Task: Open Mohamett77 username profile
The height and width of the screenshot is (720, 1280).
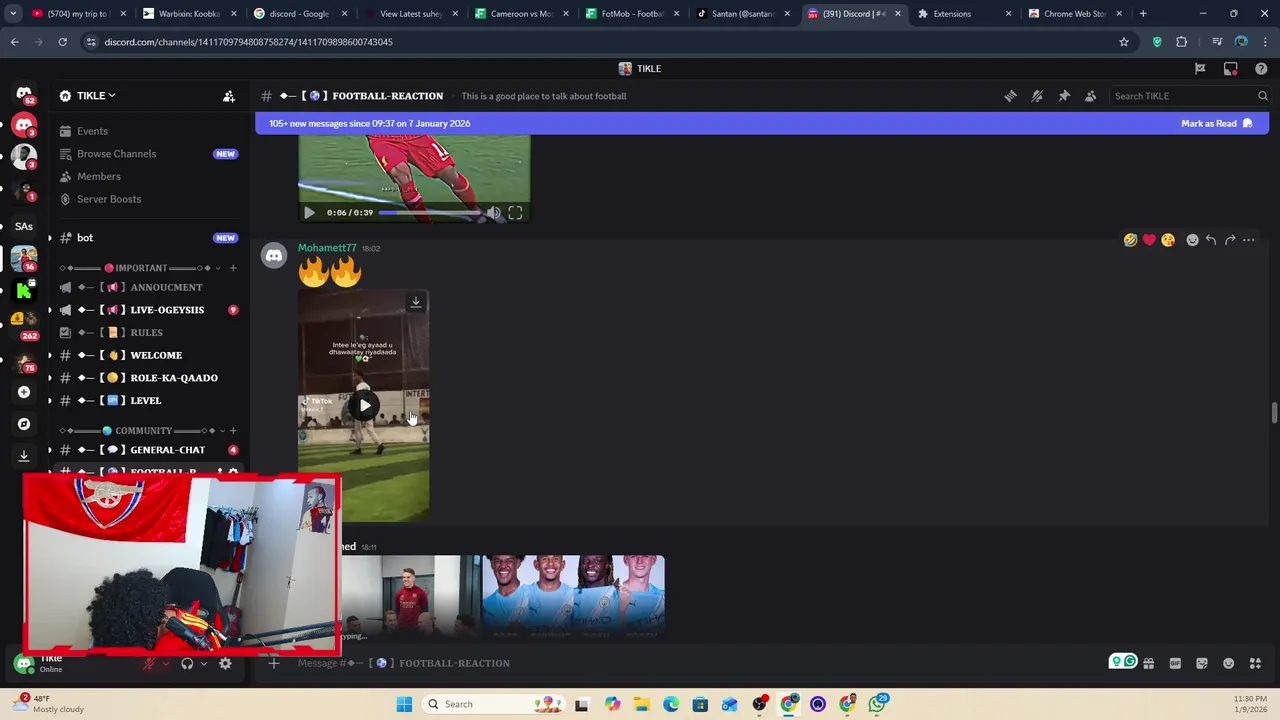Action: (327, 248)
